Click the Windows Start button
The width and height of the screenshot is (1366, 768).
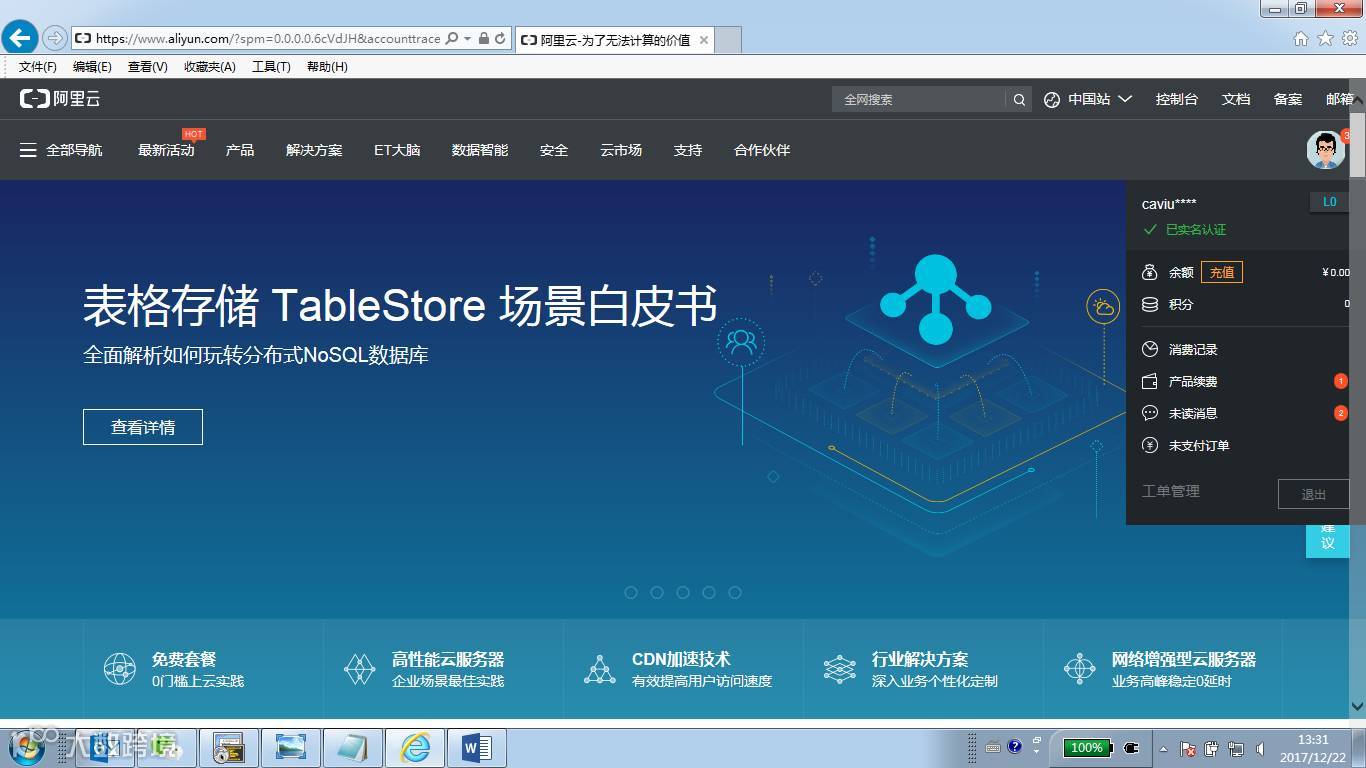(x=27, y=748)
